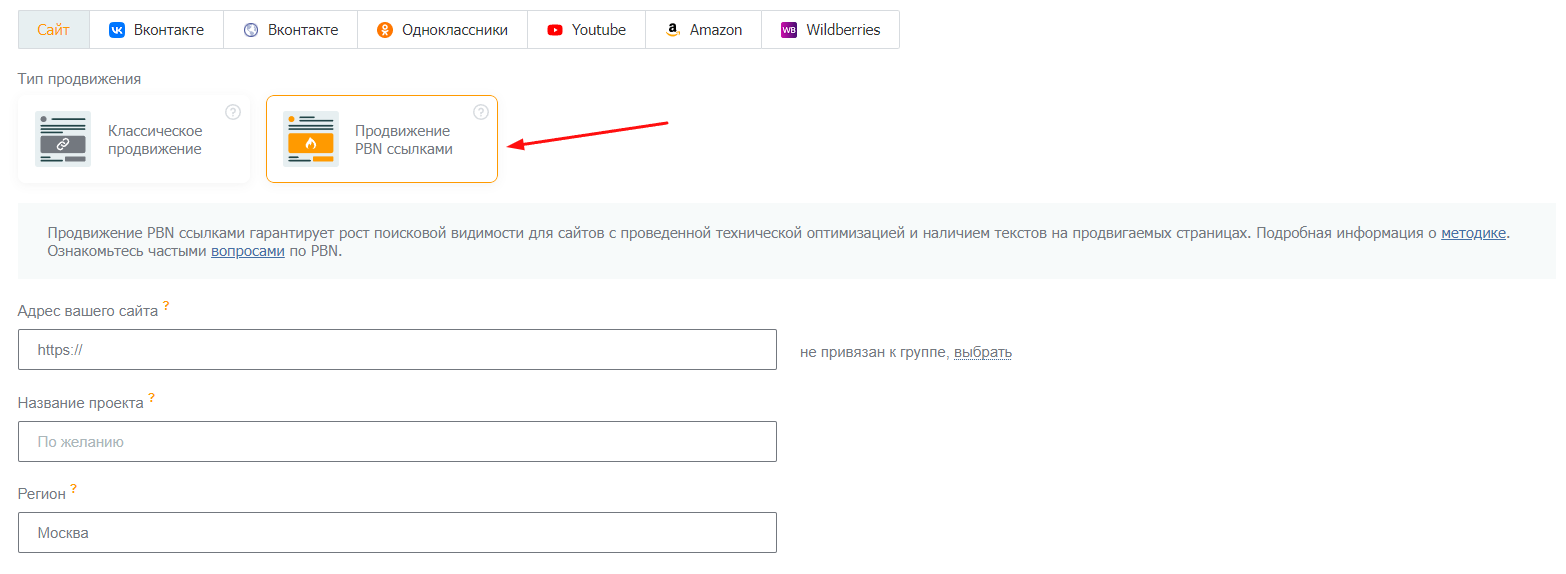Image resolution: width=1566 pixels, height=574 pixels.
Task: Click the orange Одноклассники logo icon
Action: click(x=385, y=30)
